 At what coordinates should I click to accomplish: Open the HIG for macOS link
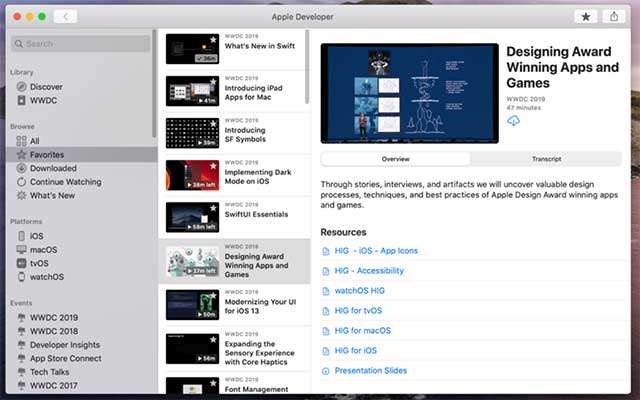362,330
